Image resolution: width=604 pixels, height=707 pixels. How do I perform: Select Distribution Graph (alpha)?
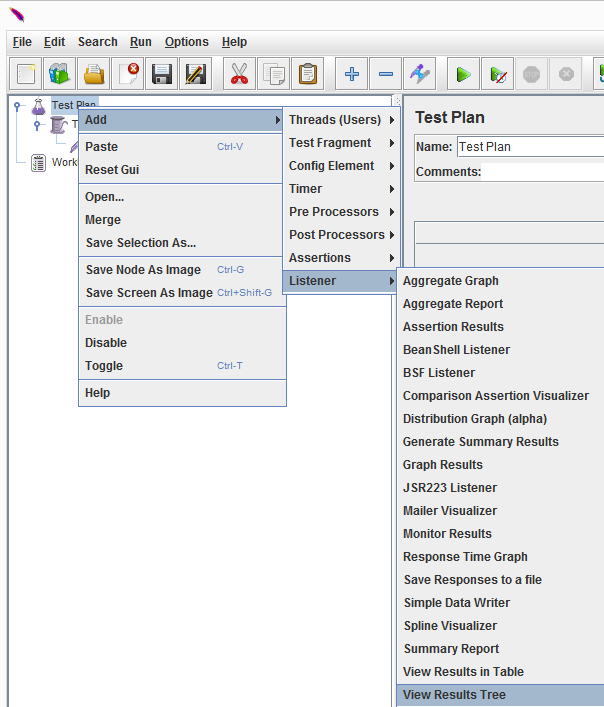(500, 419)
